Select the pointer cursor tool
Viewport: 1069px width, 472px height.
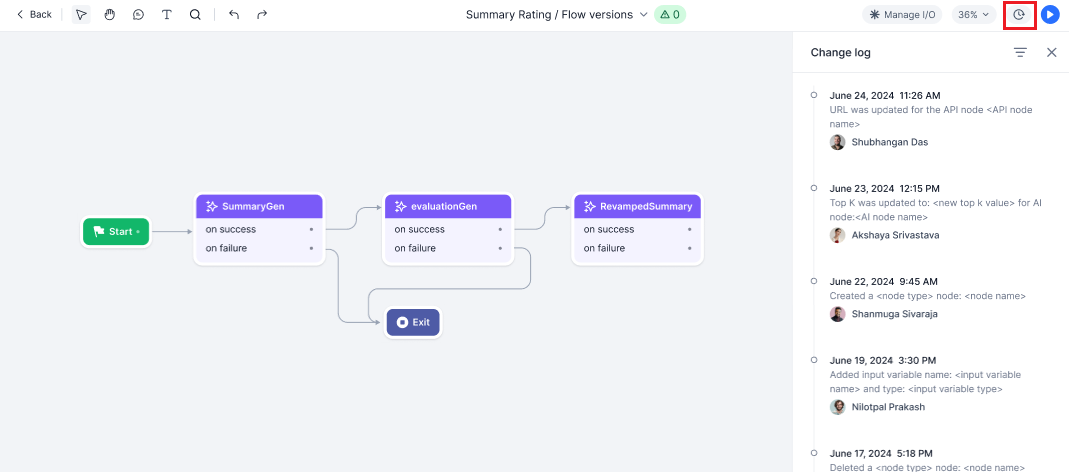click(x=81, y=15)
